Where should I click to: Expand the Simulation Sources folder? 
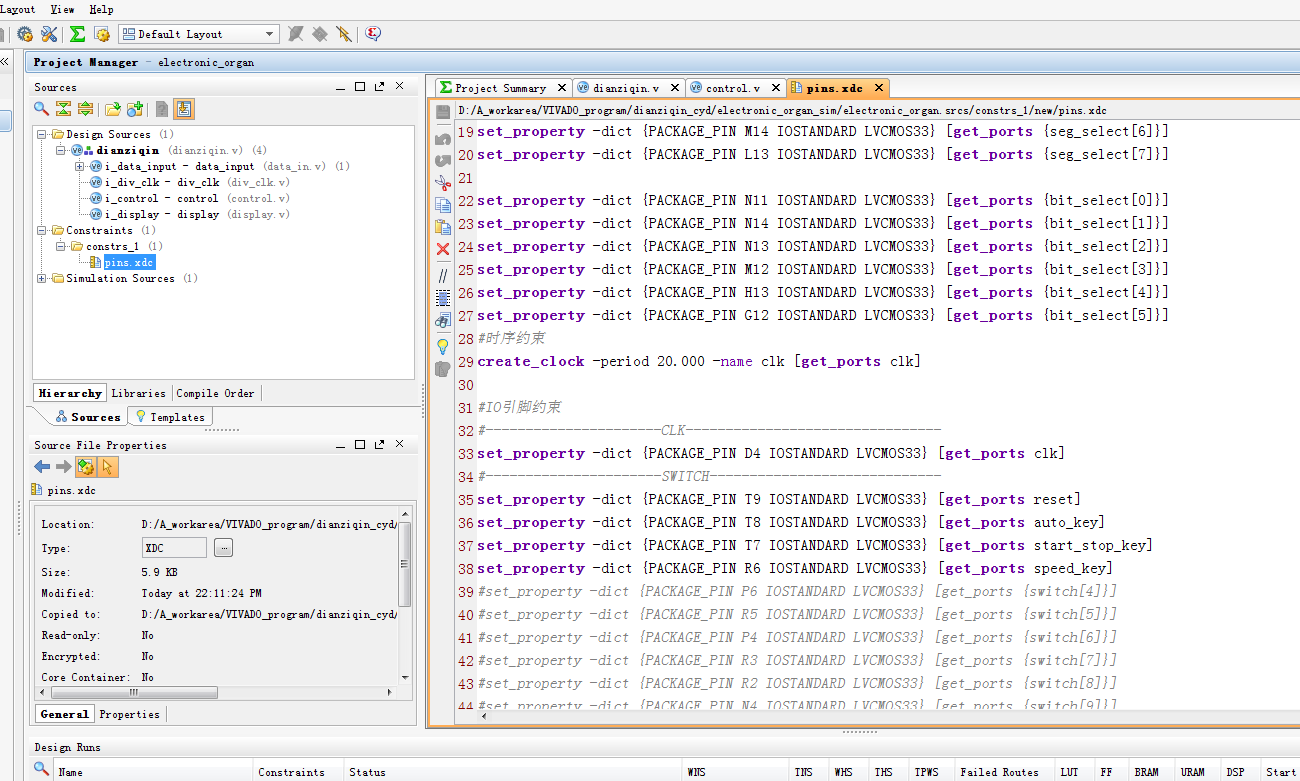click(42, 278)
